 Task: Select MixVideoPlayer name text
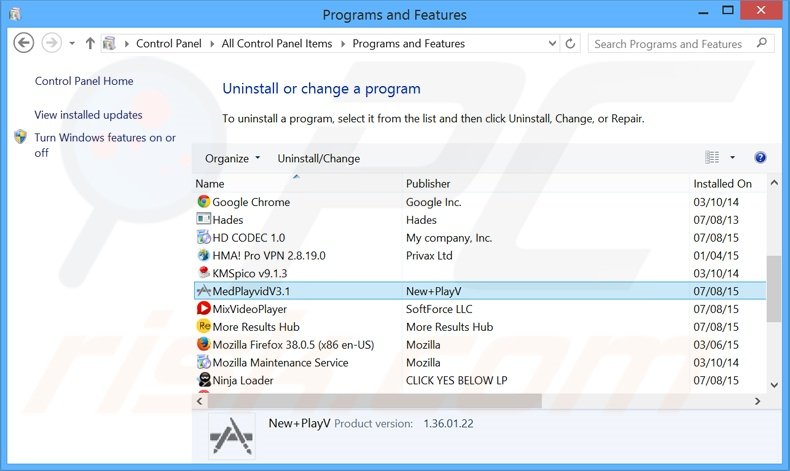coord(249,309)
